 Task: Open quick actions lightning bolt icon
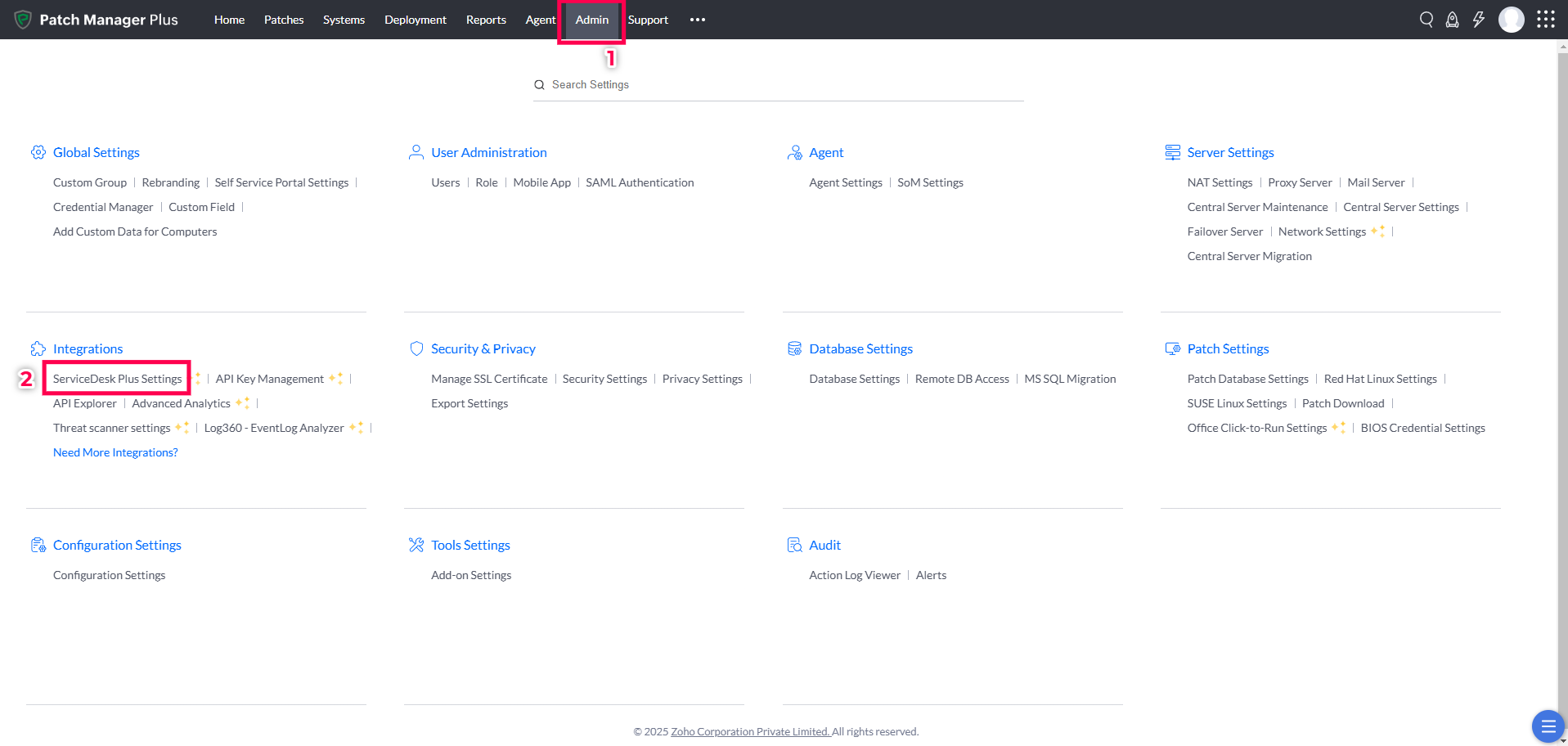pyautogui.click(x=1479, y=20)
